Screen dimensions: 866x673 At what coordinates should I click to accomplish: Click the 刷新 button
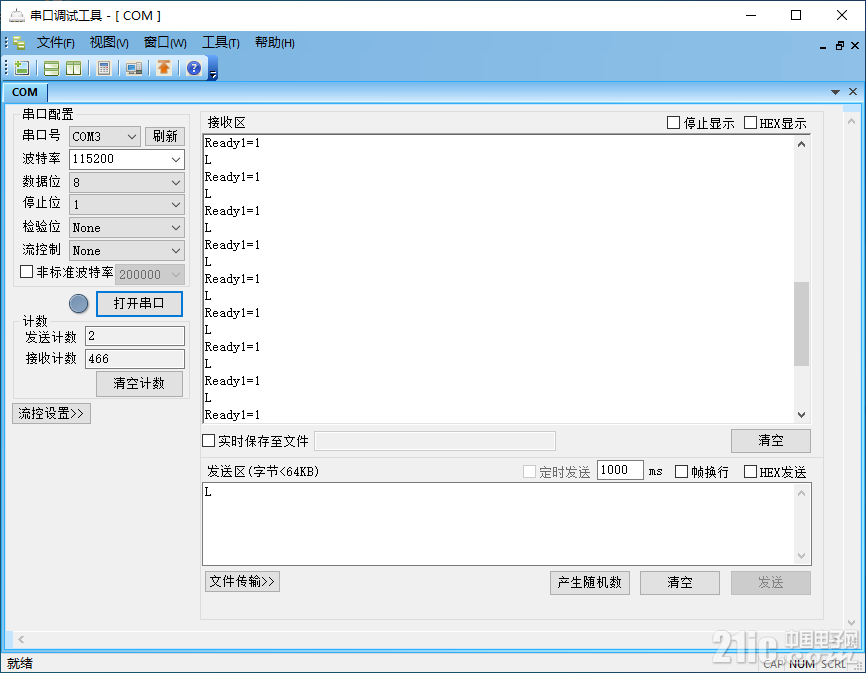coord(165,136)
